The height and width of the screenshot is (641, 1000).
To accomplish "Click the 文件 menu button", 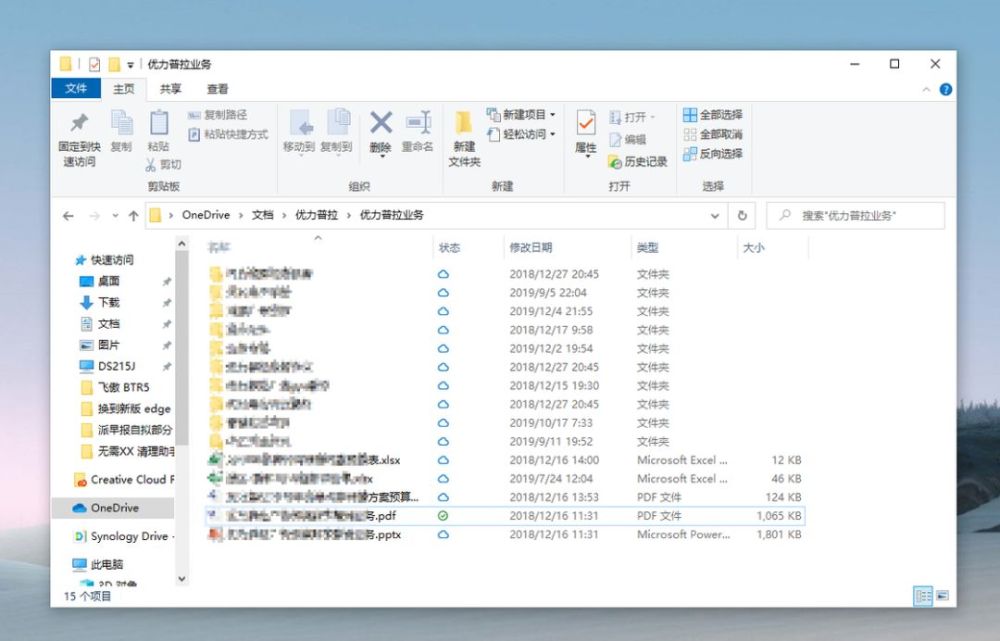I will point(76,89).
